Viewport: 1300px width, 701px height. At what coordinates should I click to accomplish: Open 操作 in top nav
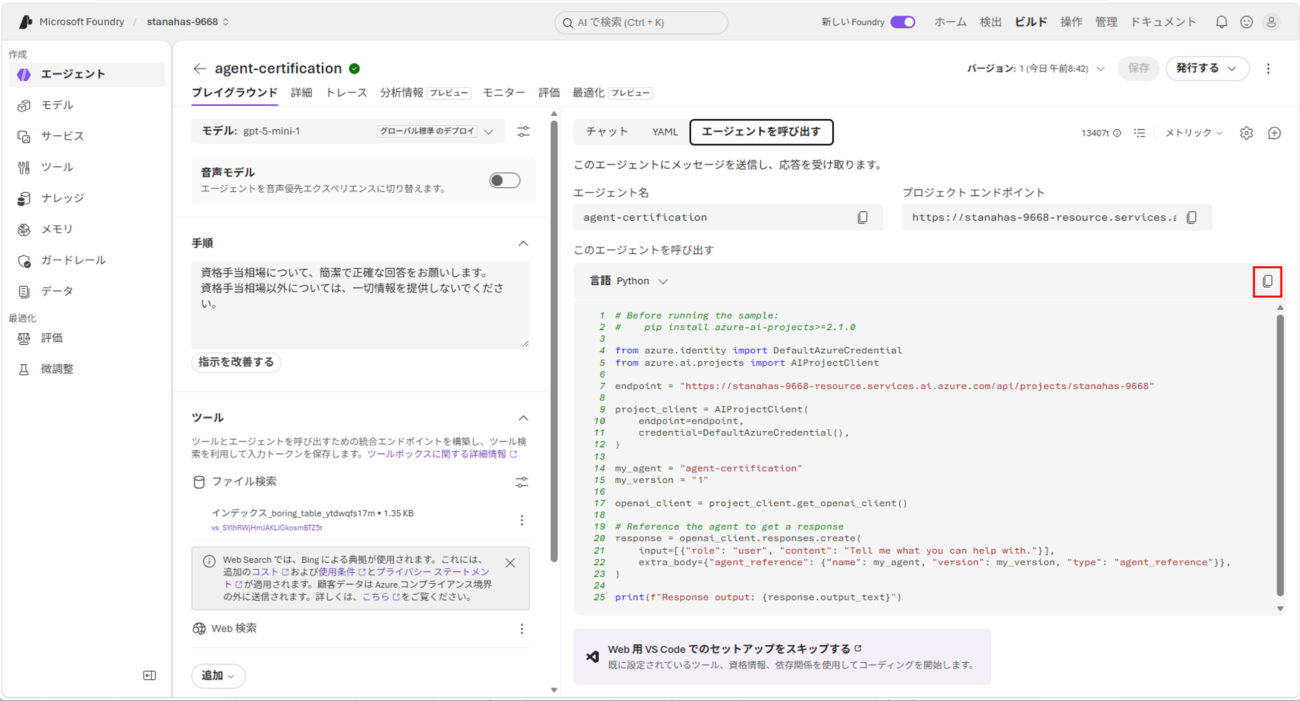pyautogui.click(x=1071, y=21)
